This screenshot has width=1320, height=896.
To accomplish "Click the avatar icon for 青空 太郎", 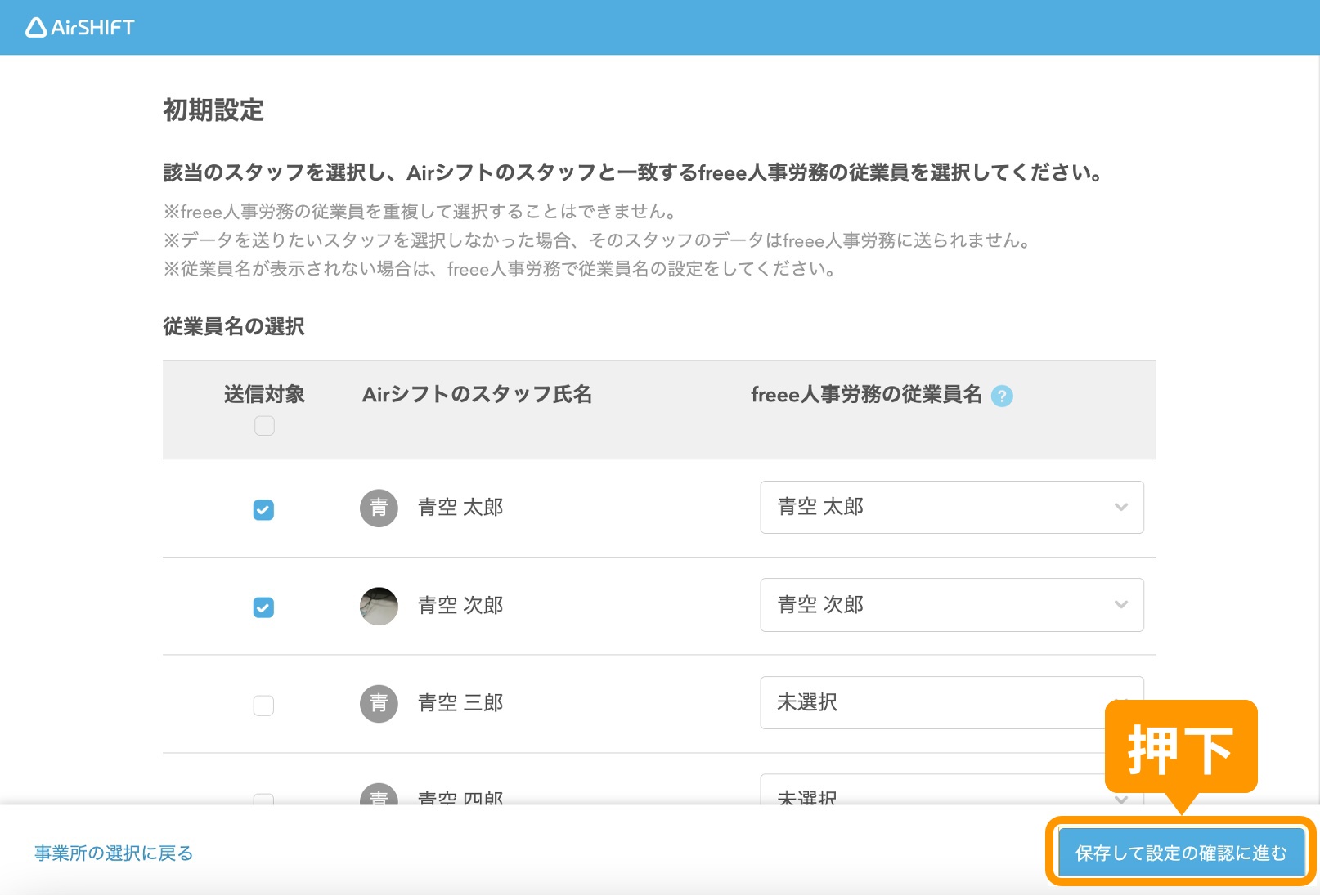I will (x=379, y=508).
